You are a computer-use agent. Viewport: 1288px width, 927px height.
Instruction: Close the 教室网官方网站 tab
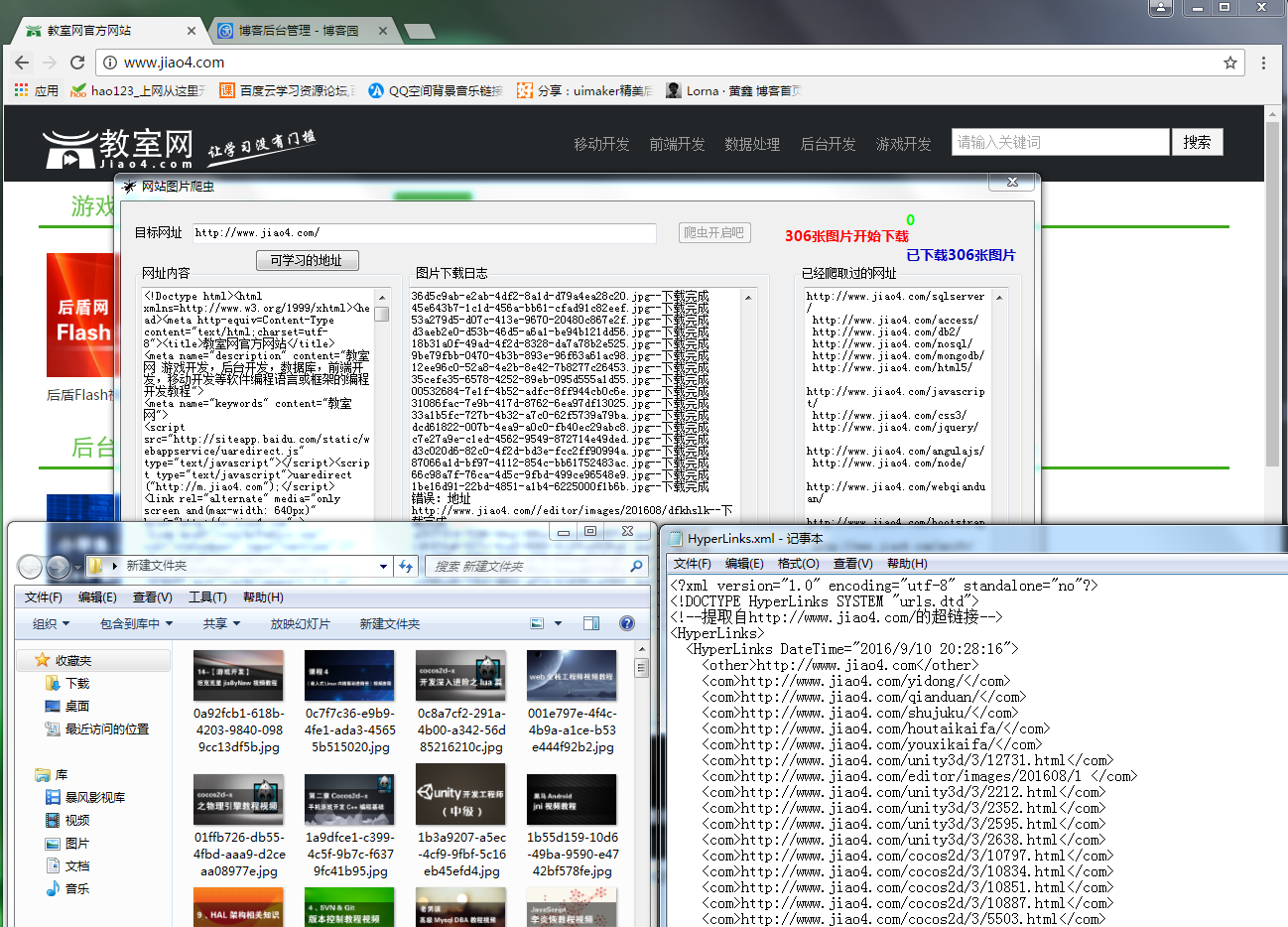(193, 31)
